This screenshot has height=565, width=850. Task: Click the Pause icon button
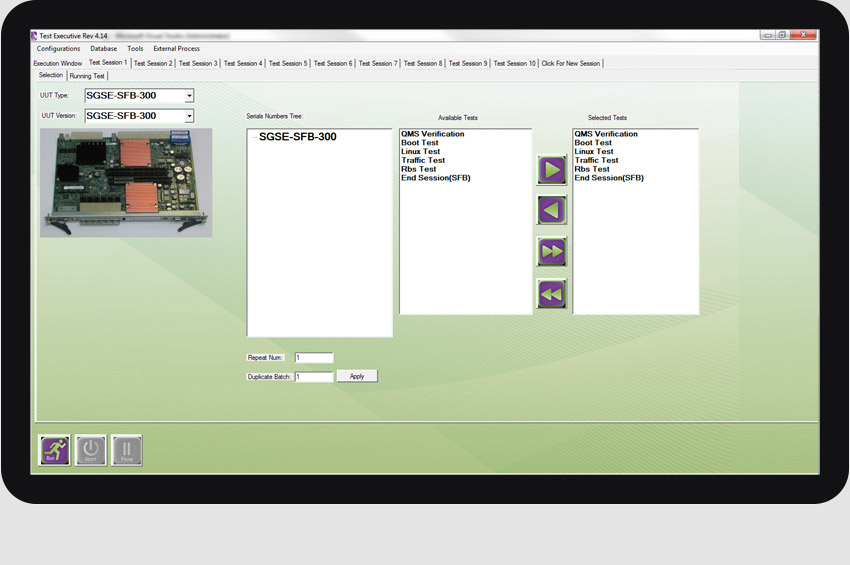pyautogui.click(x=127, y=450)
